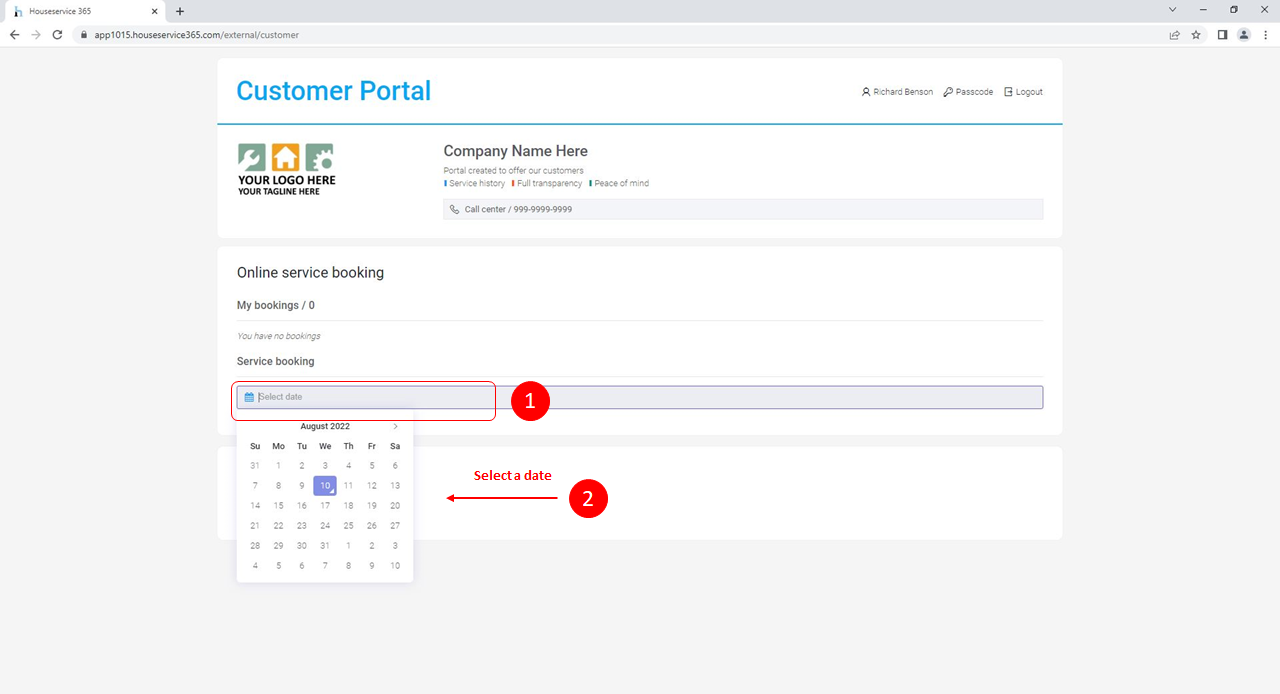The width and height of the screenshot is (1280, 694).
Task: Click the calendar icon in date field
Action: coord(249,397)
